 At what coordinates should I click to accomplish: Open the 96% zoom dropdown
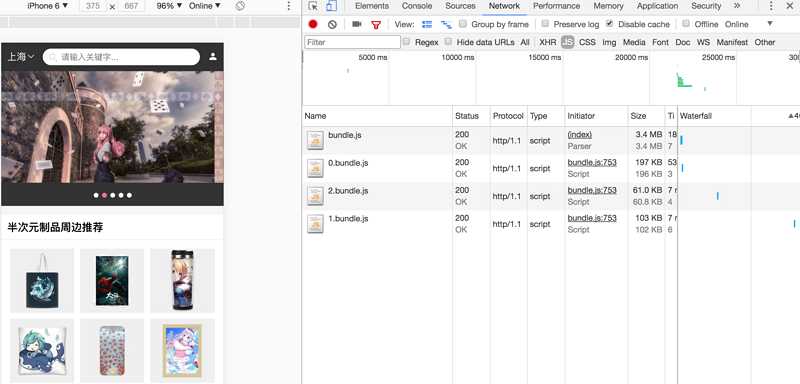[169, 6]
